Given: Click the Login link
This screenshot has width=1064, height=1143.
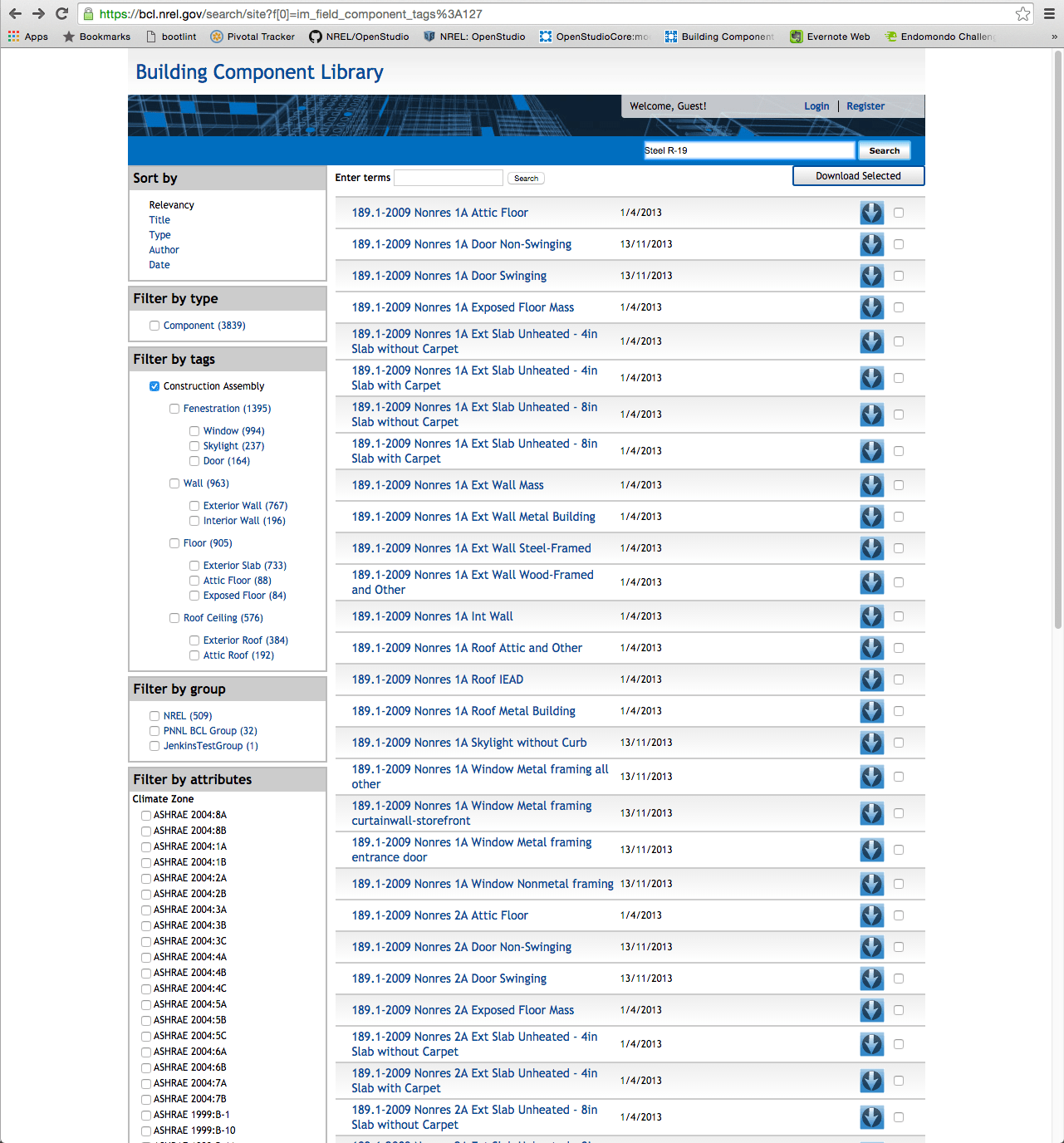Looking at the screenshot, I should point(816,105).
